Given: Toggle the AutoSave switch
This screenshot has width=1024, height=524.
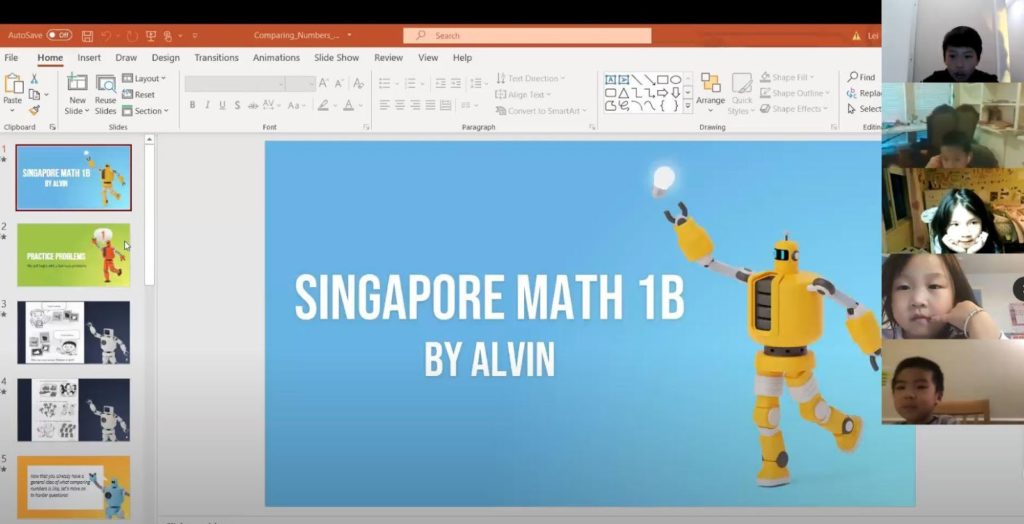Looking at the screenshot, I should click(x=59, y=35).
